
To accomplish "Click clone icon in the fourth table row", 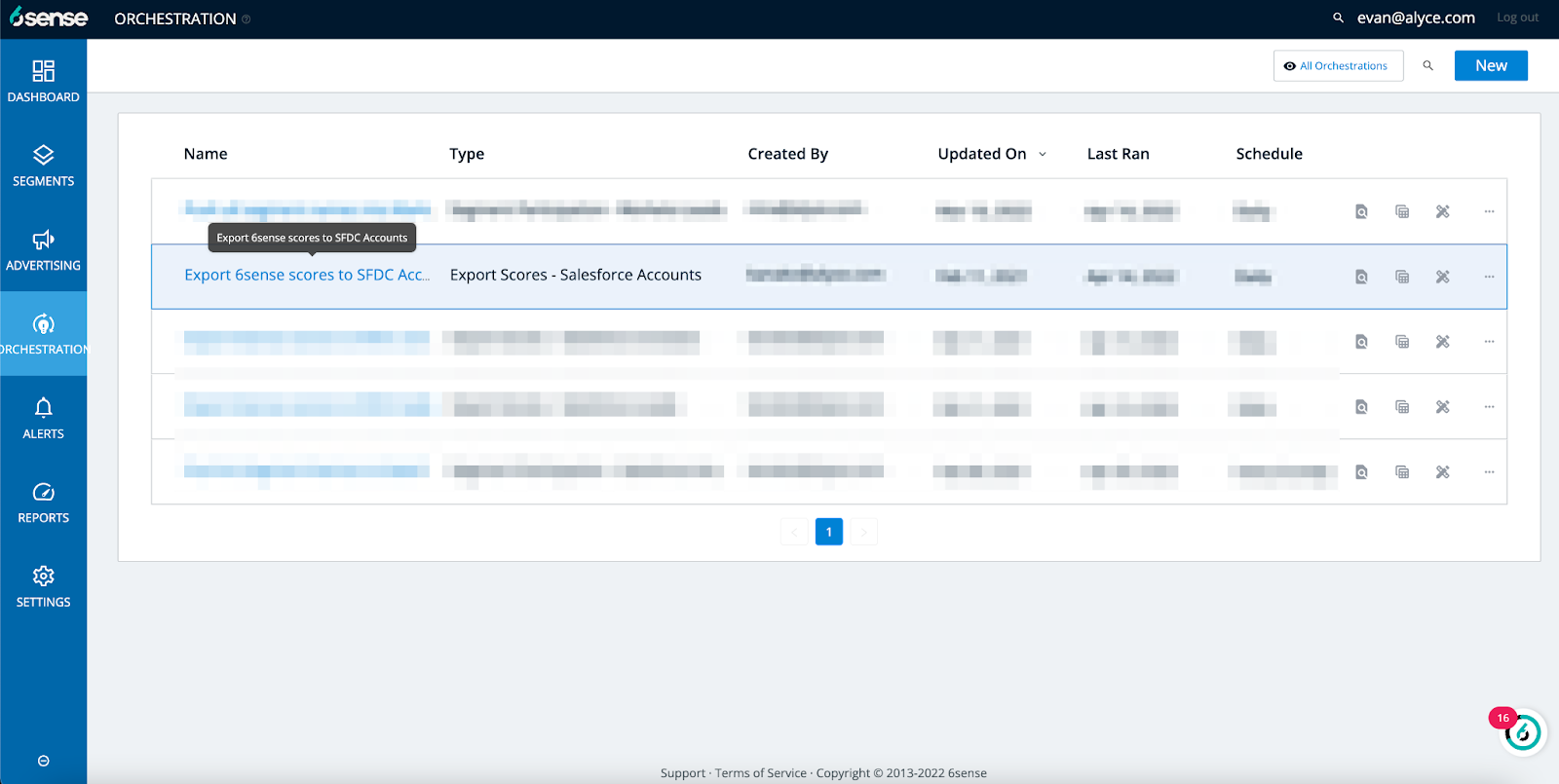I will [x=1402, y=407].
